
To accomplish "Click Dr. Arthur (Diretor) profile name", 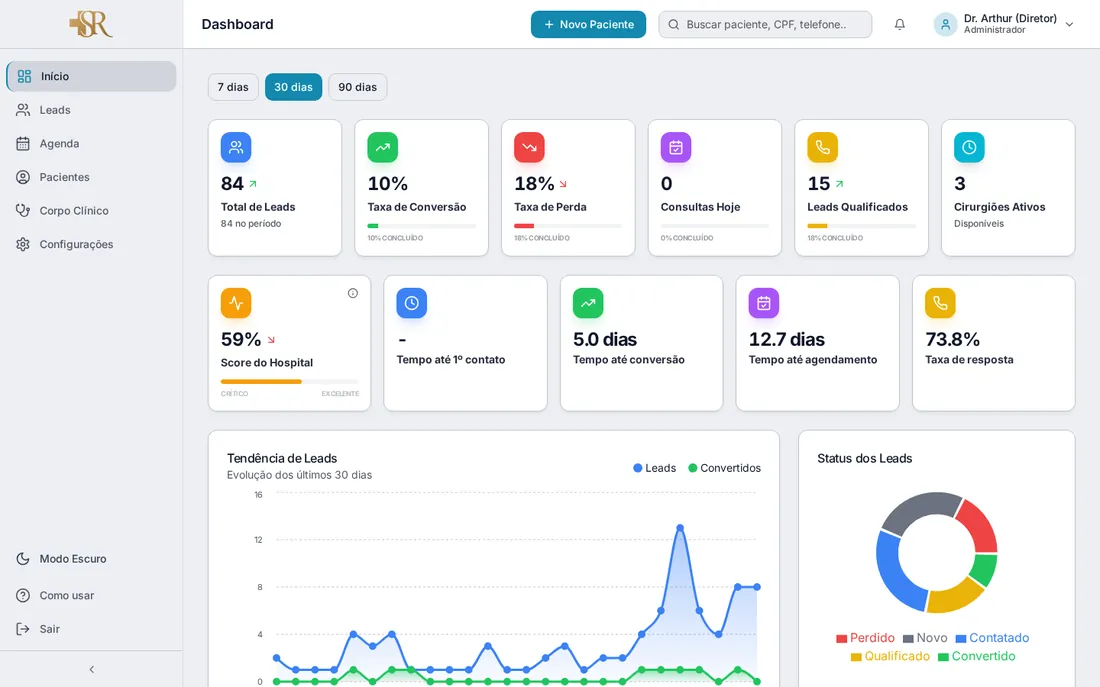I will tap(1010, 18).
